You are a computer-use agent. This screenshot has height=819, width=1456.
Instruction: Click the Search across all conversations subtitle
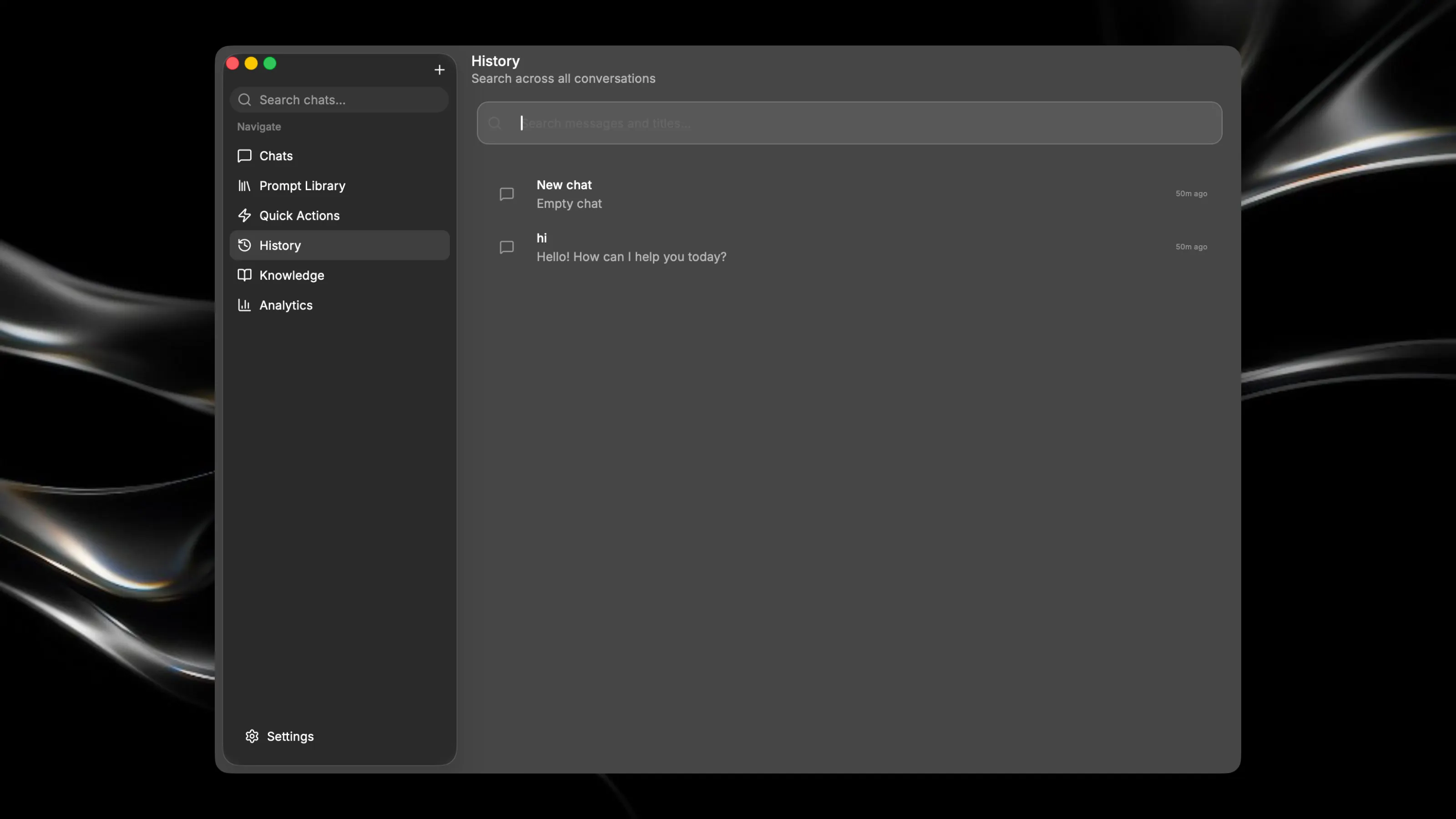[x=563, y=79]
